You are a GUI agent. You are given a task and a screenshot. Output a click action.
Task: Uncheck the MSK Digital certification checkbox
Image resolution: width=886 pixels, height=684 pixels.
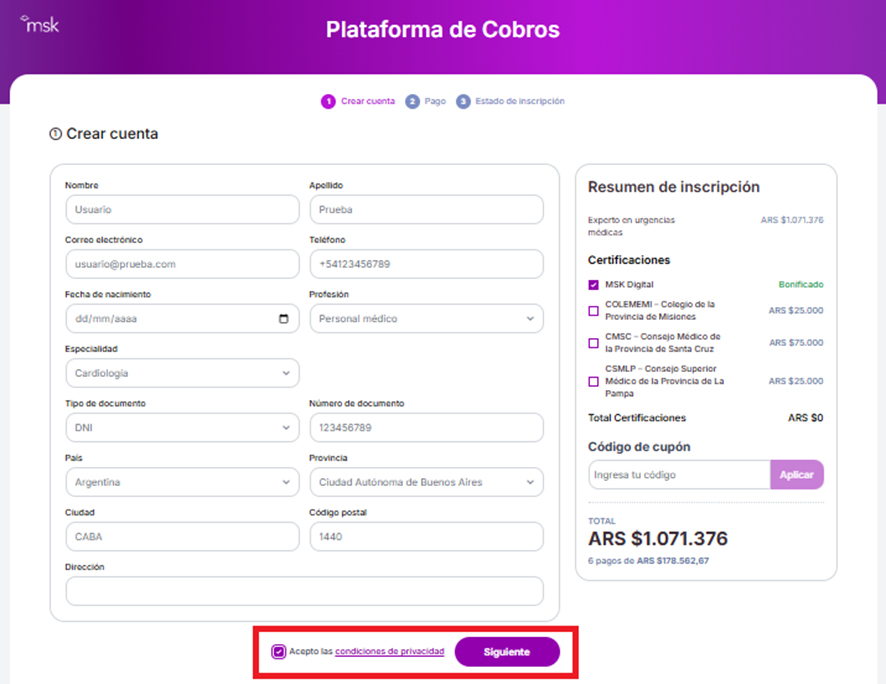coord(593,285)
